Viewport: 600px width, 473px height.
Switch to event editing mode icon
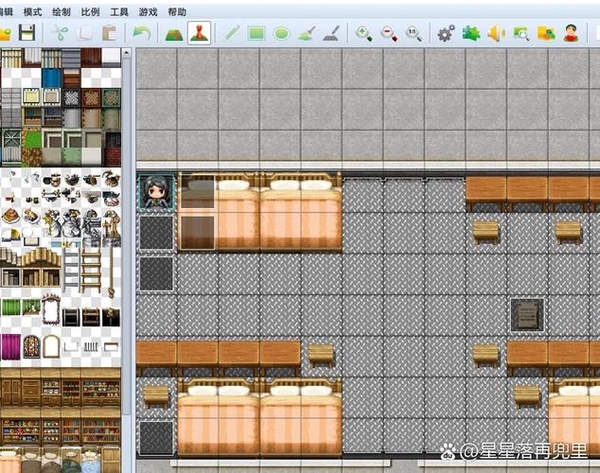[199, 33]
